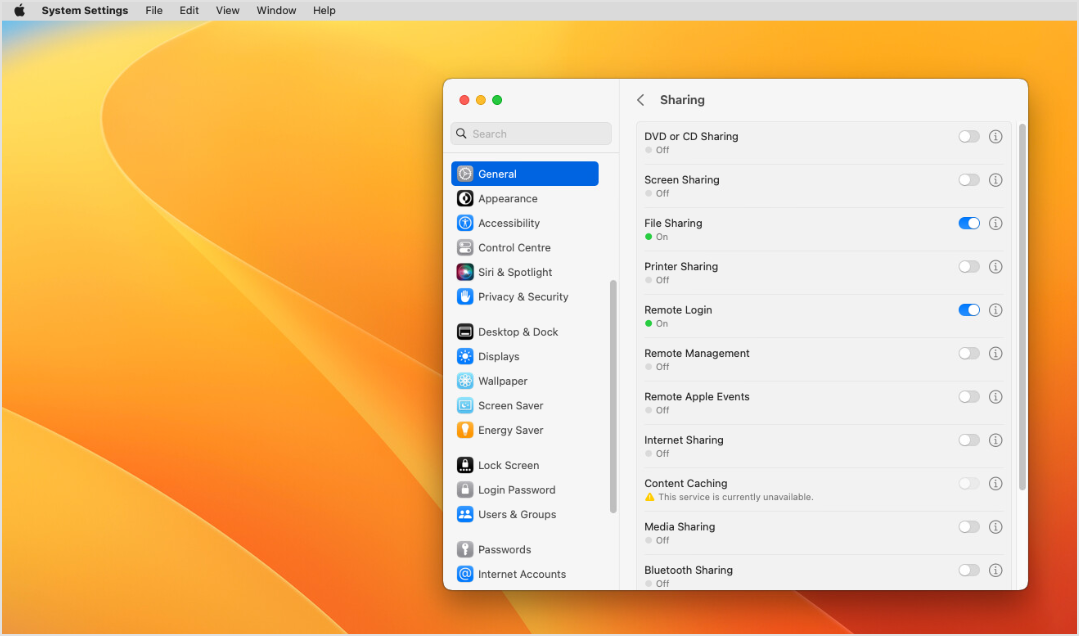Screen dimensions: 1079x636
Task: Go back from the Sharing pane
Action: (x=640, y=100)
